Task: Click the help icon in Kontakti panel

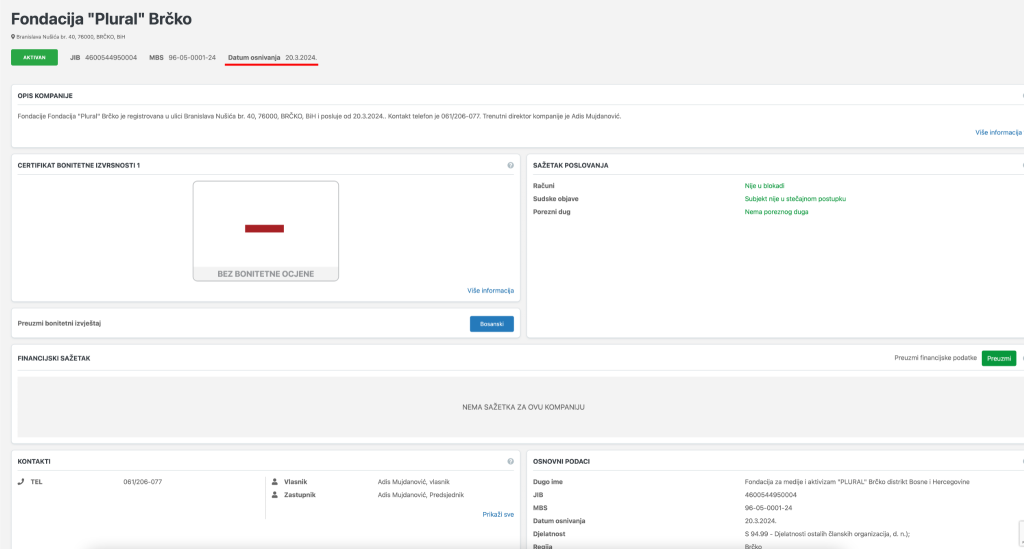Action: [x=510, y=461]
